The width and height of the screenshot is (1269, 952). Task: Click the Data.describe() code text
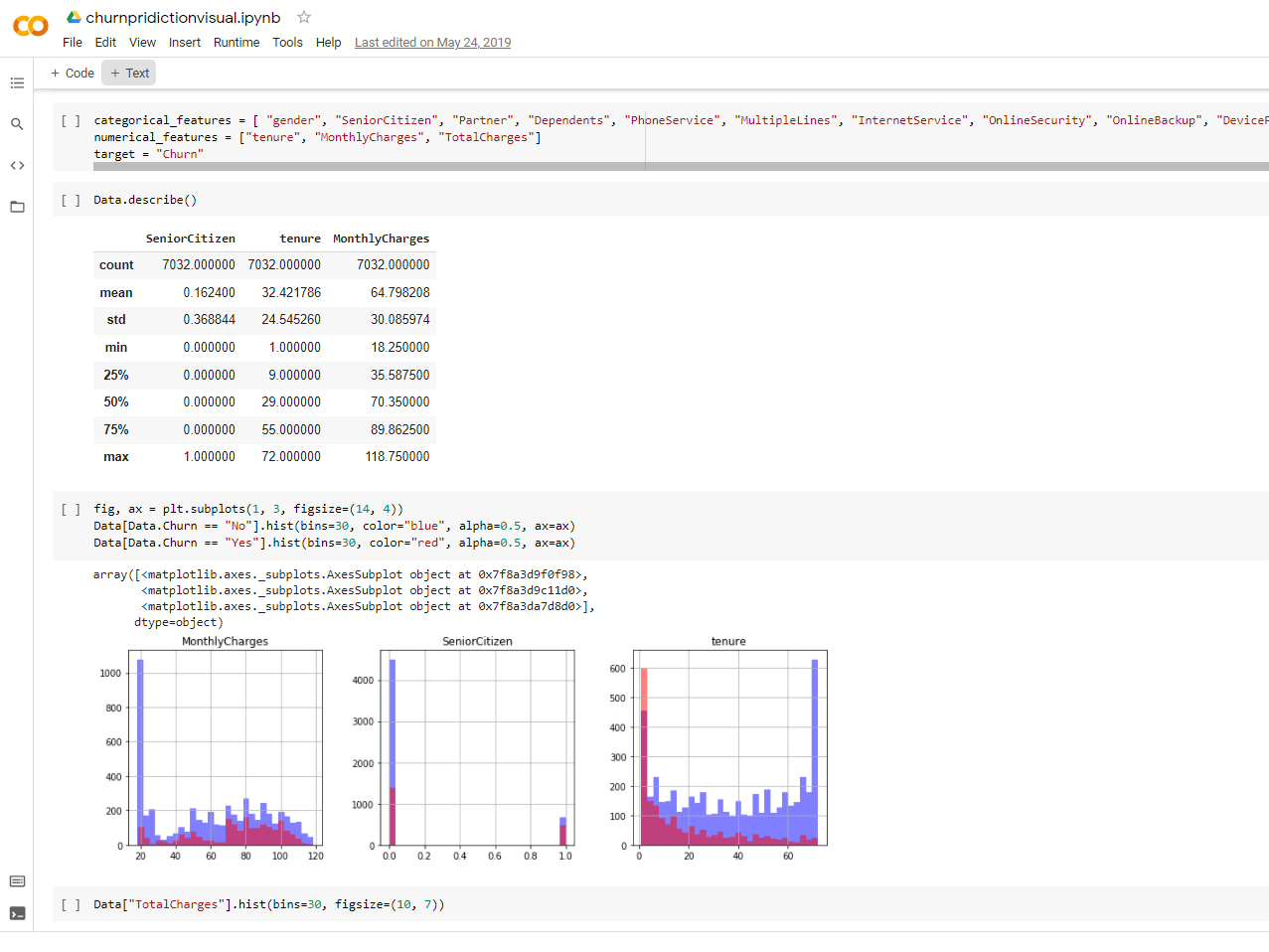point(145,200)
